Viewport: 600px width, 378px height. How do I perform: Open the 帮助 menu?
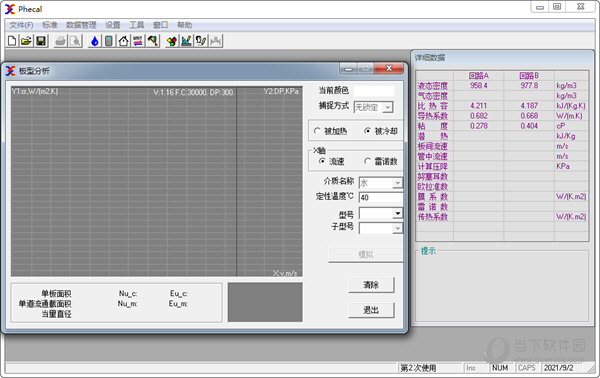click(184, 25)
